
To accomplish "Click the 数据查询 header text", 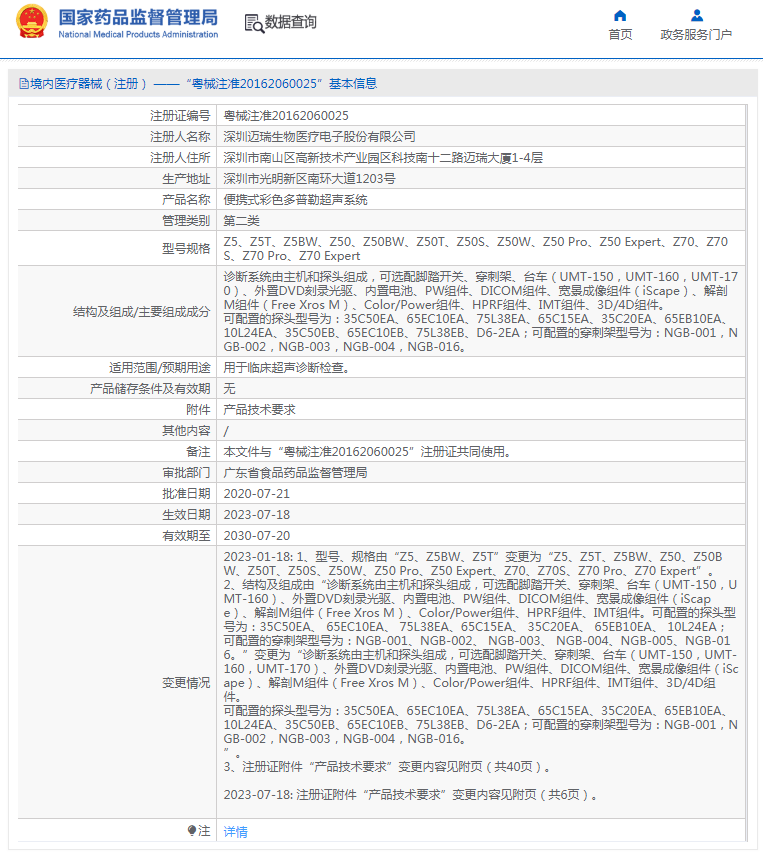I will 291,22.
